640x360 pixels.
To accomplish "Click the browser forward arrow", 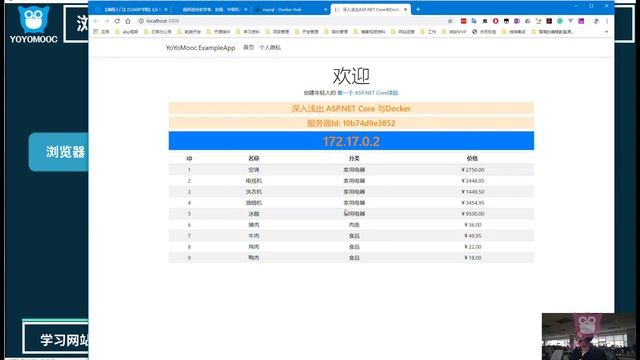I will 107,21.
